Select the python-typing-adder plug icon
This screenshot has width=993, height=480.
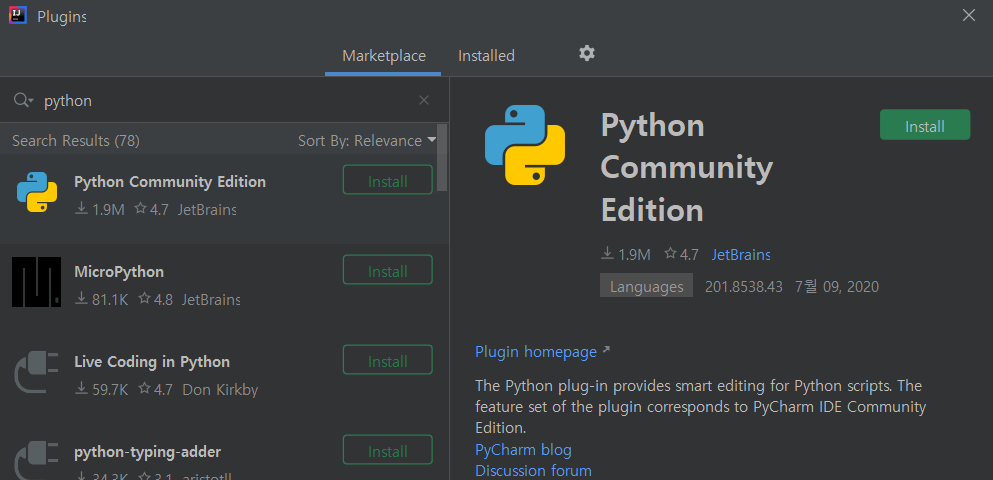[x=37, y=460]
